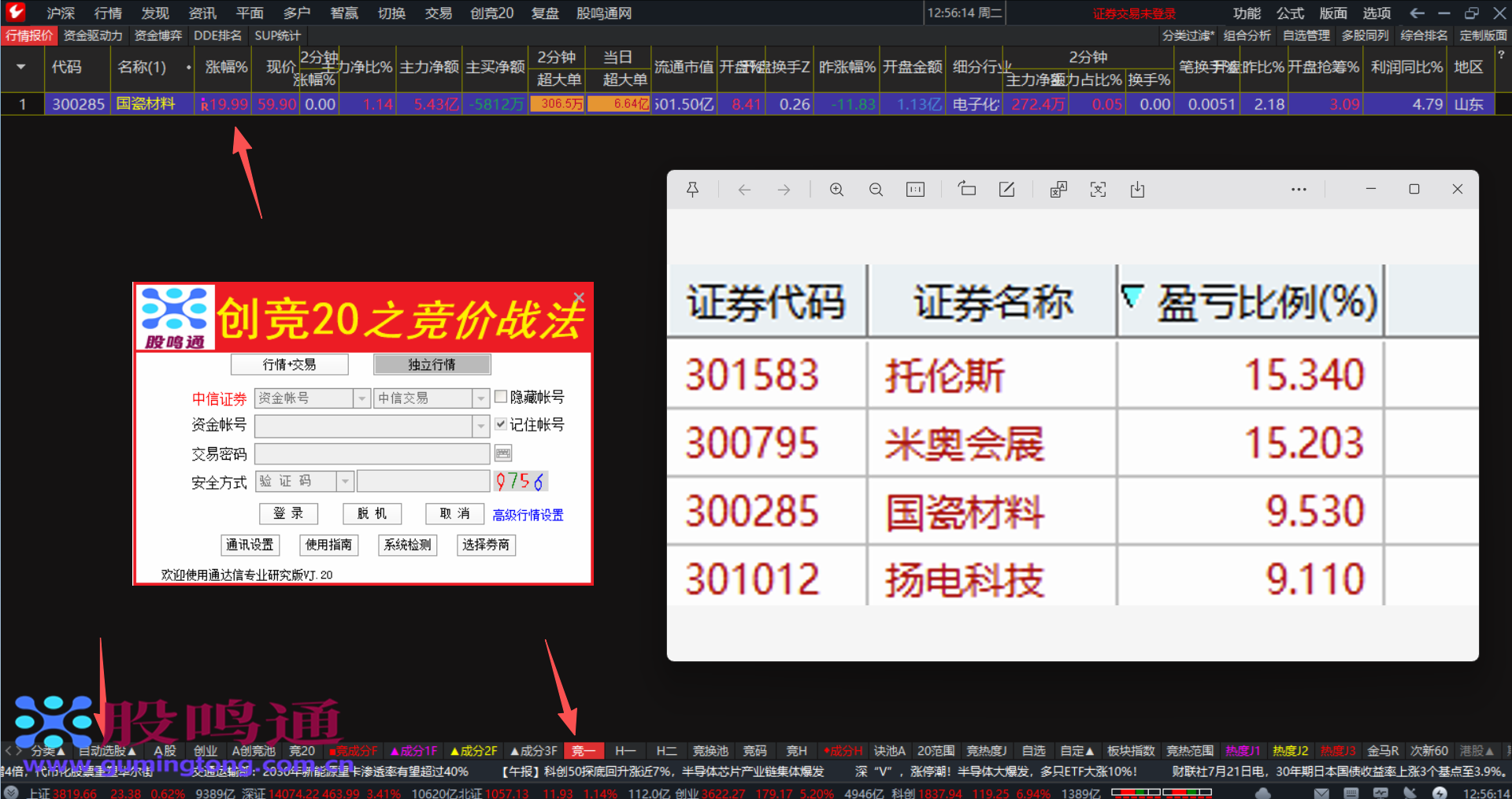Image resolution: width=1512 pixels, height=799 pixels.
Task: Open the soft keyboard next to password field
Action: [503, 453]
